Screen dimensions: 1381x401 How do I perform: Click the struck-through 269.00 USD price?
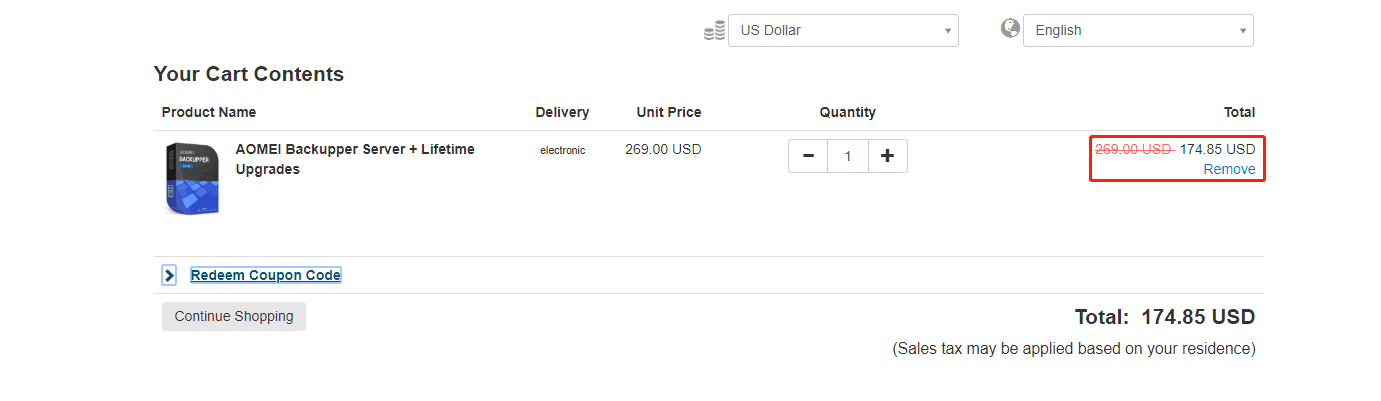1133,149
